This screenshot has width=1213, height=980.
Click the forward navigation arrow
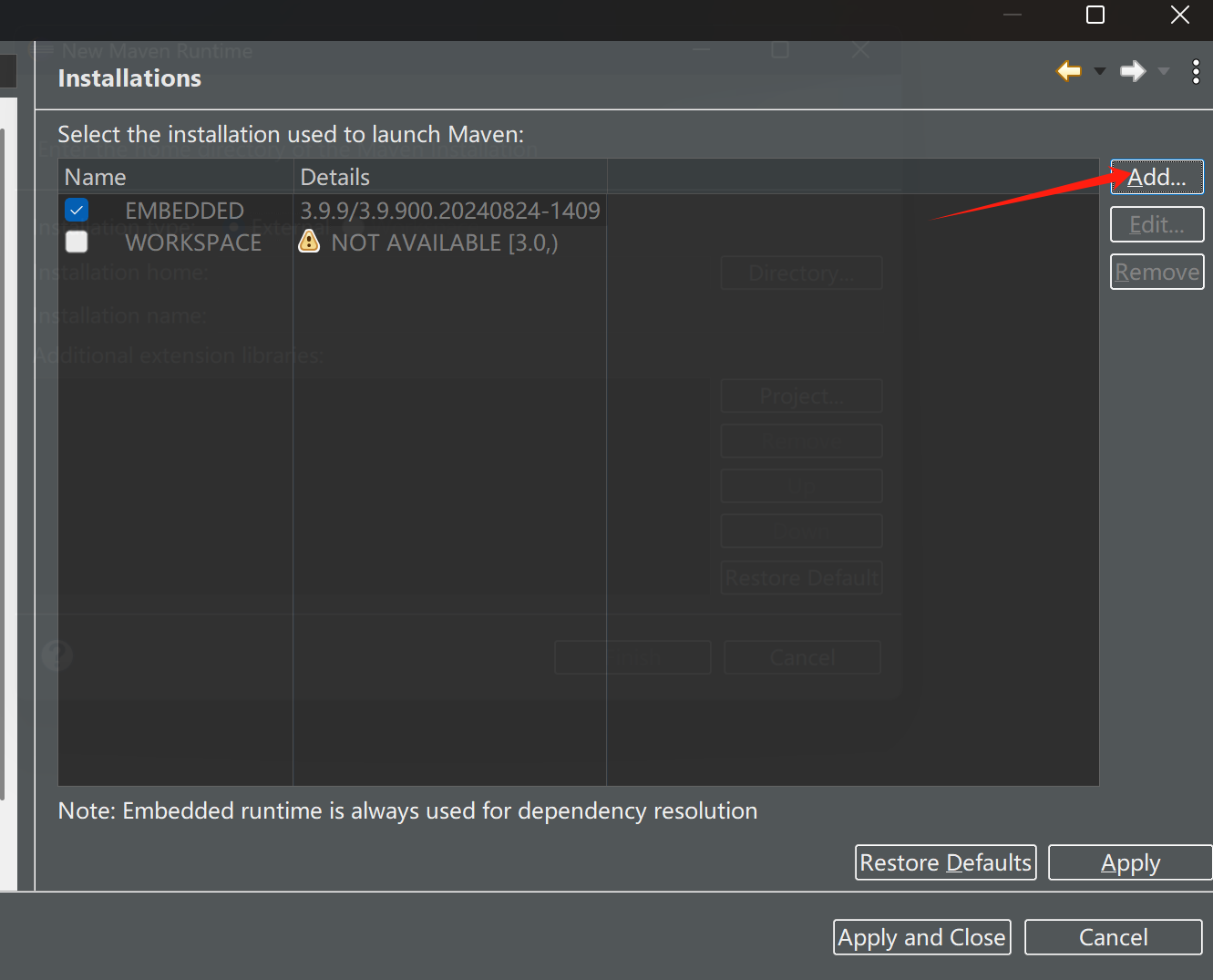[1132, 71]
